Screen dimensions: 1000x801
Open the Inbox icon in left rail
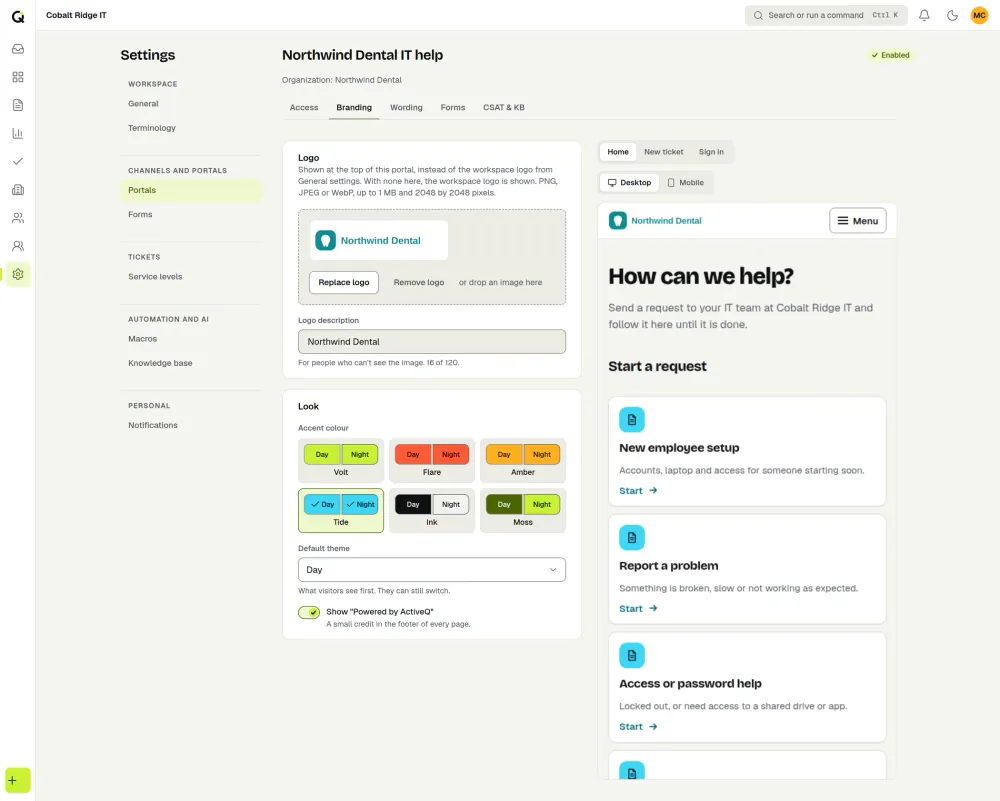click(x=18, y=49)
